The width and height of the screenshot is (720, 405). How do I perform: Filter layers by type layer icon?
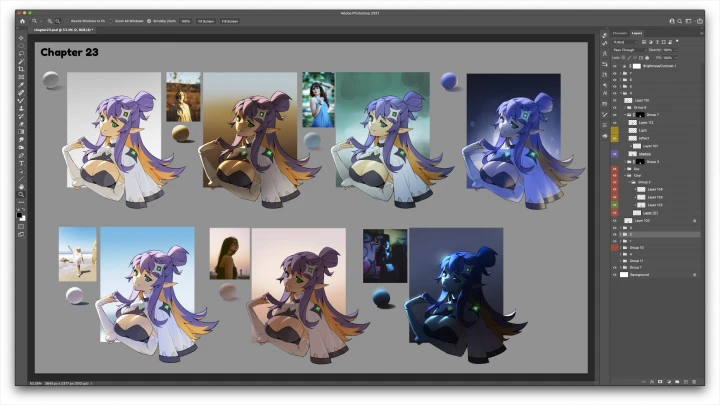click(x=657, y=42)
